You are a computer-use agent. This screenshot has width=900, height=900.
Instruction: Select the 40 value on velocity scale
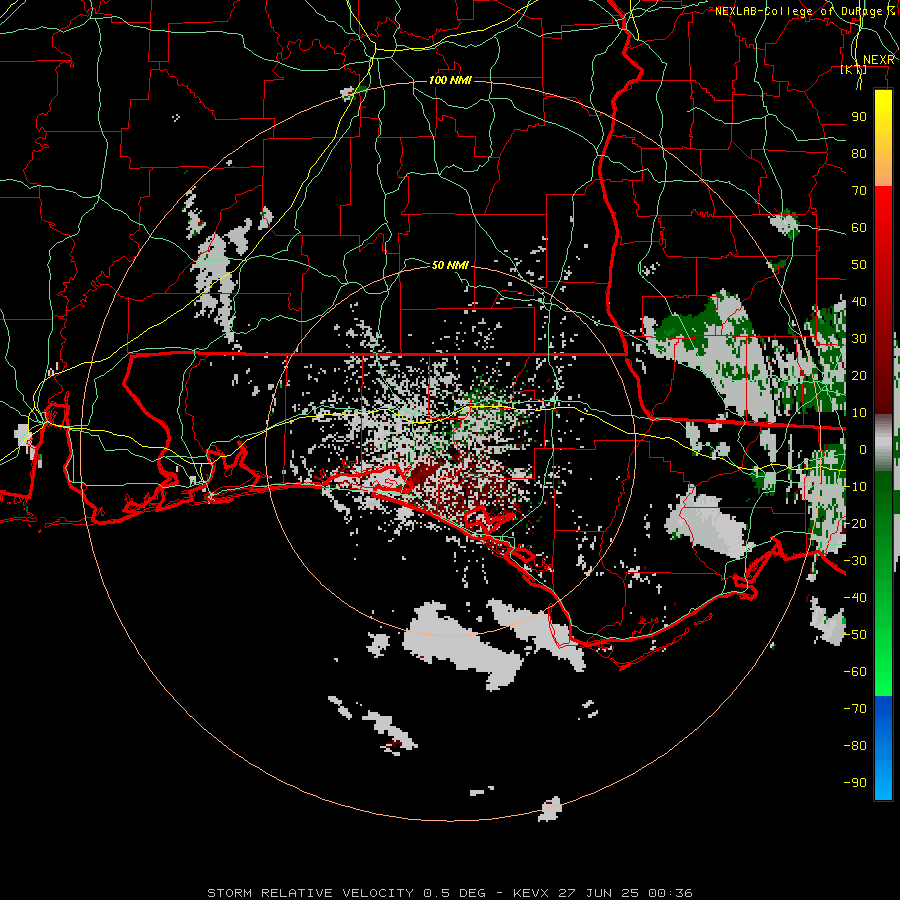(859, 302)
